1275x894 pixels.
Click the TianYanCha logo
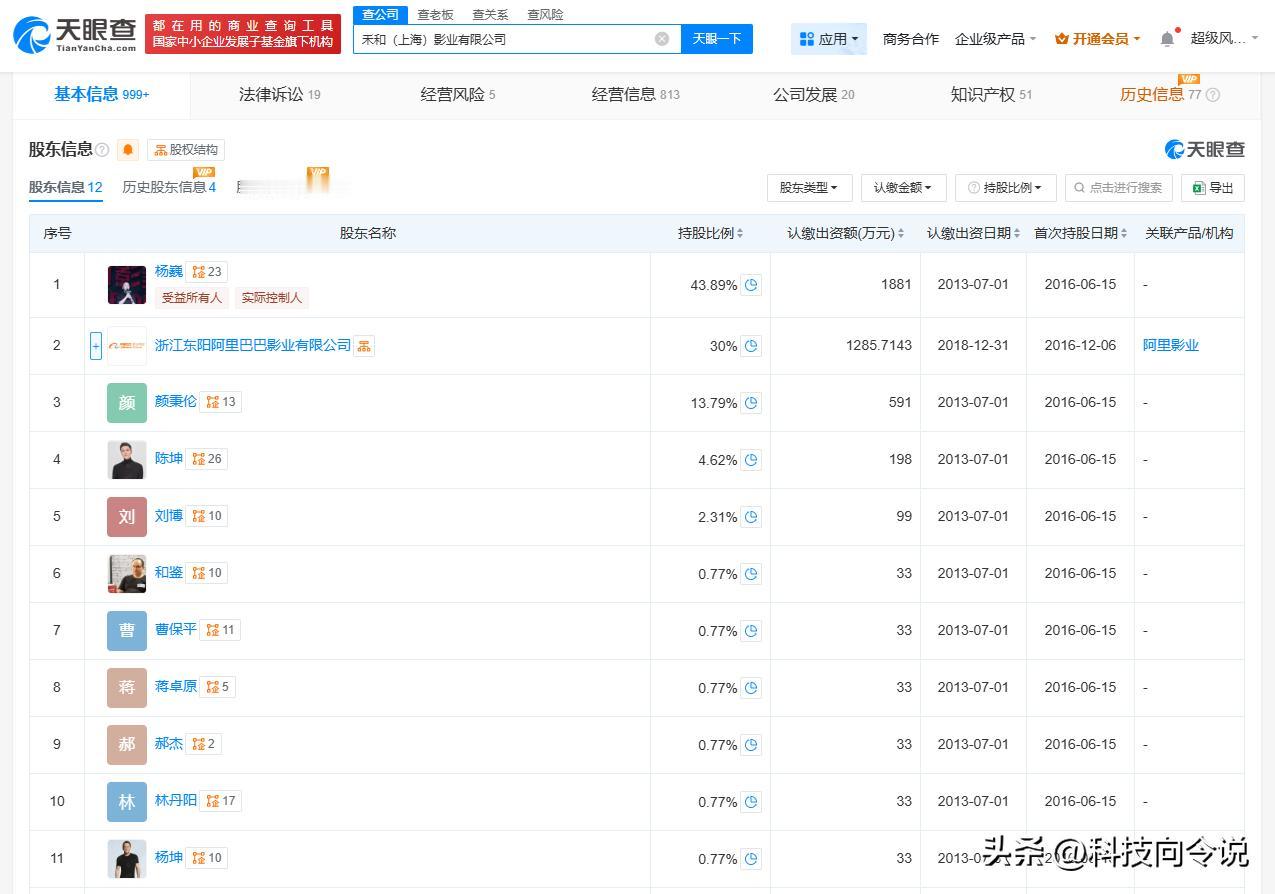pos(75,35)
